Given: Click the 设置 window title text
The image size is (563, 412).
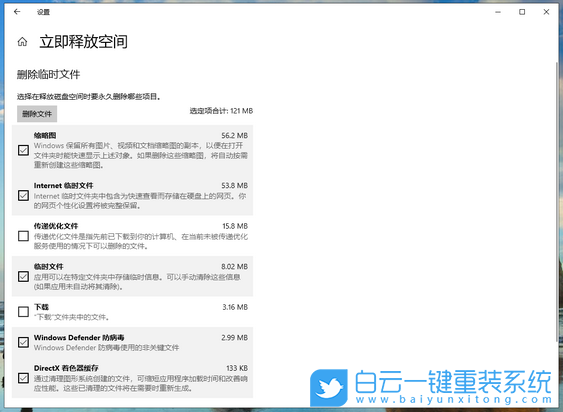Looking at the screenshot, I should (x=43, y=12).
